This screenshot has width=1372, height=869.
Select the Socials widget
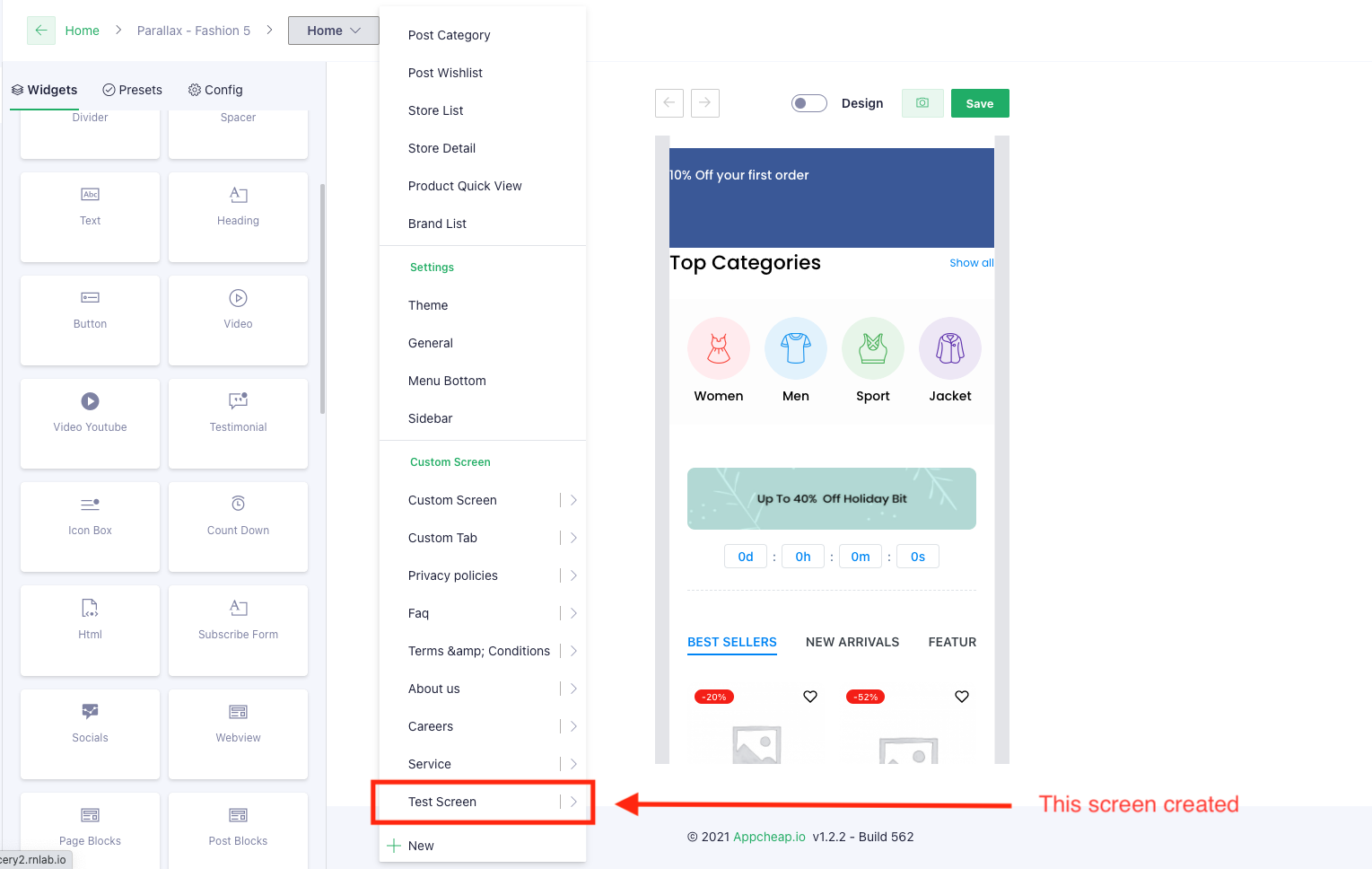click(x=90, y=734)
